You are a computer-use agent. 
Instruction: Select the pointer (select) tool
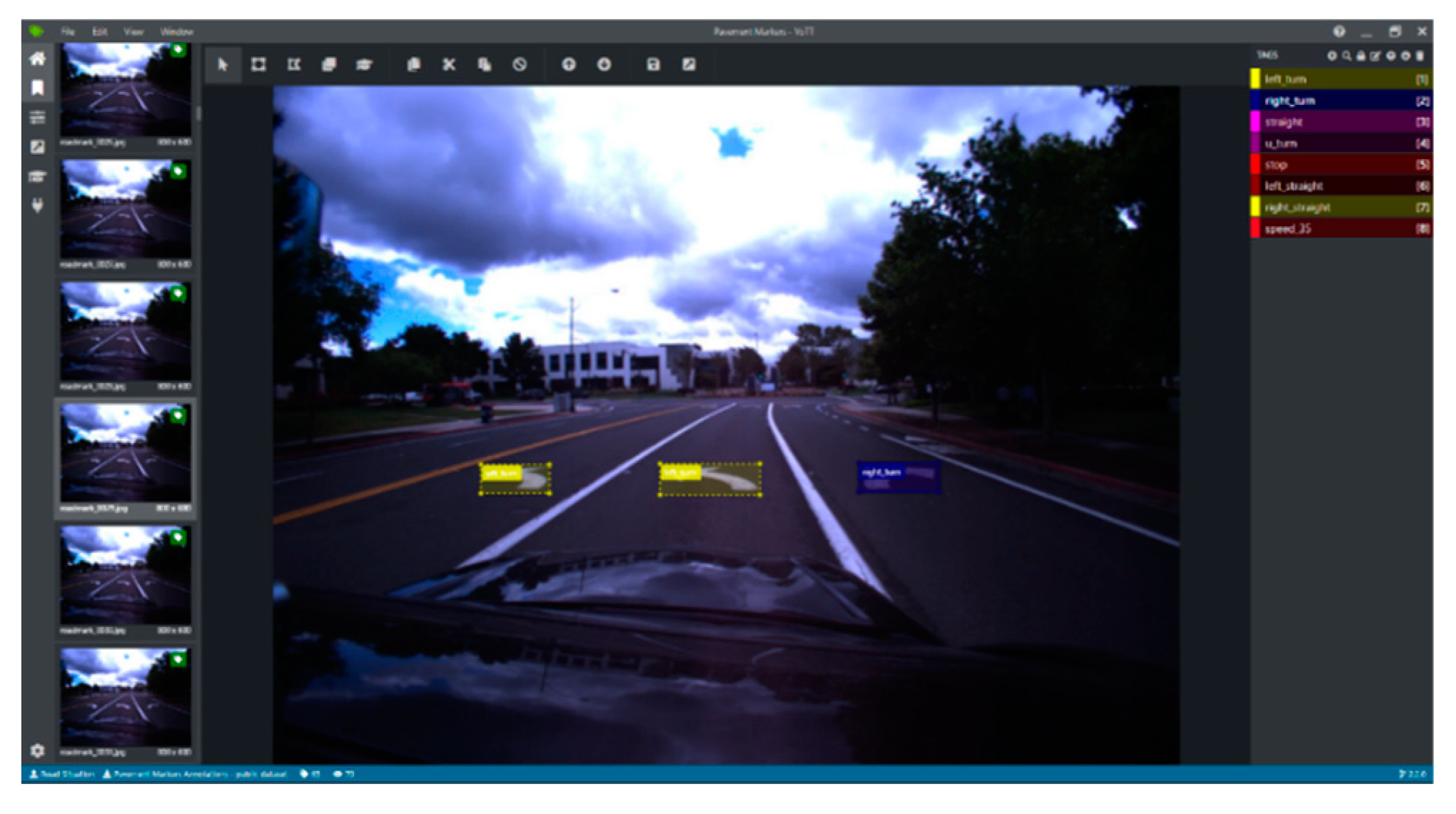click(x=223, y=65)
